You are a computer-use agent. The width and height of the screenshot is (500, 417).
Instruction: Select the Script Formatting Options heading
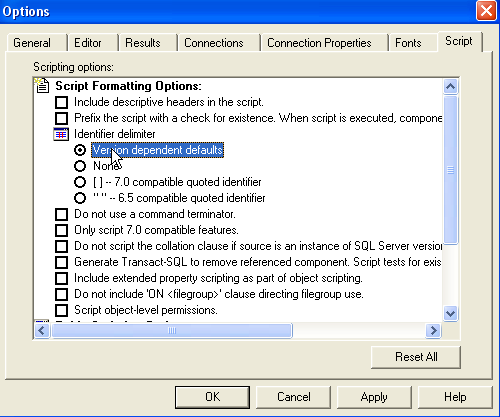click(128, 86)
